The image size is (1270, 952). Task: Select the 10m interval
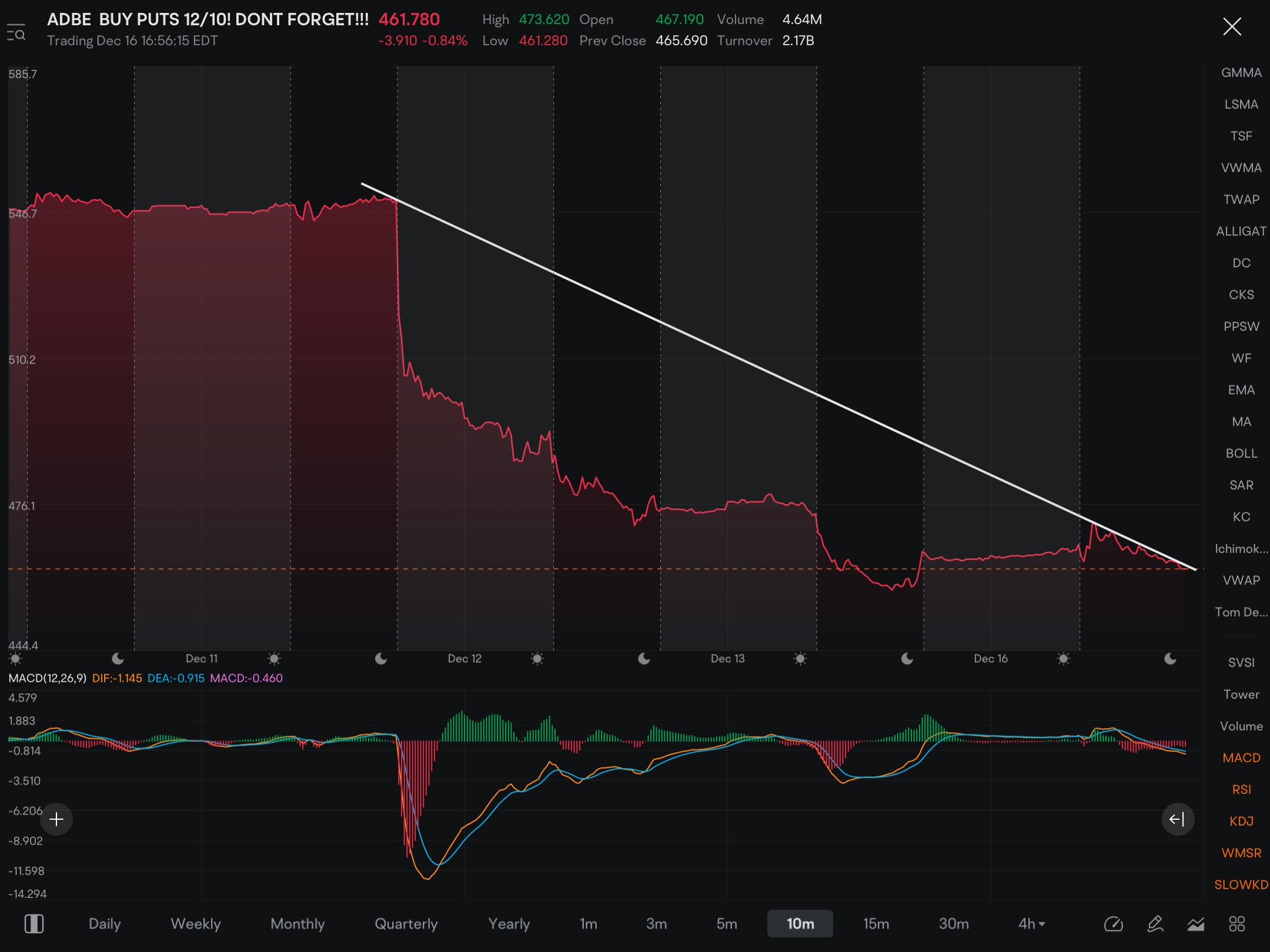pos(800,924)
